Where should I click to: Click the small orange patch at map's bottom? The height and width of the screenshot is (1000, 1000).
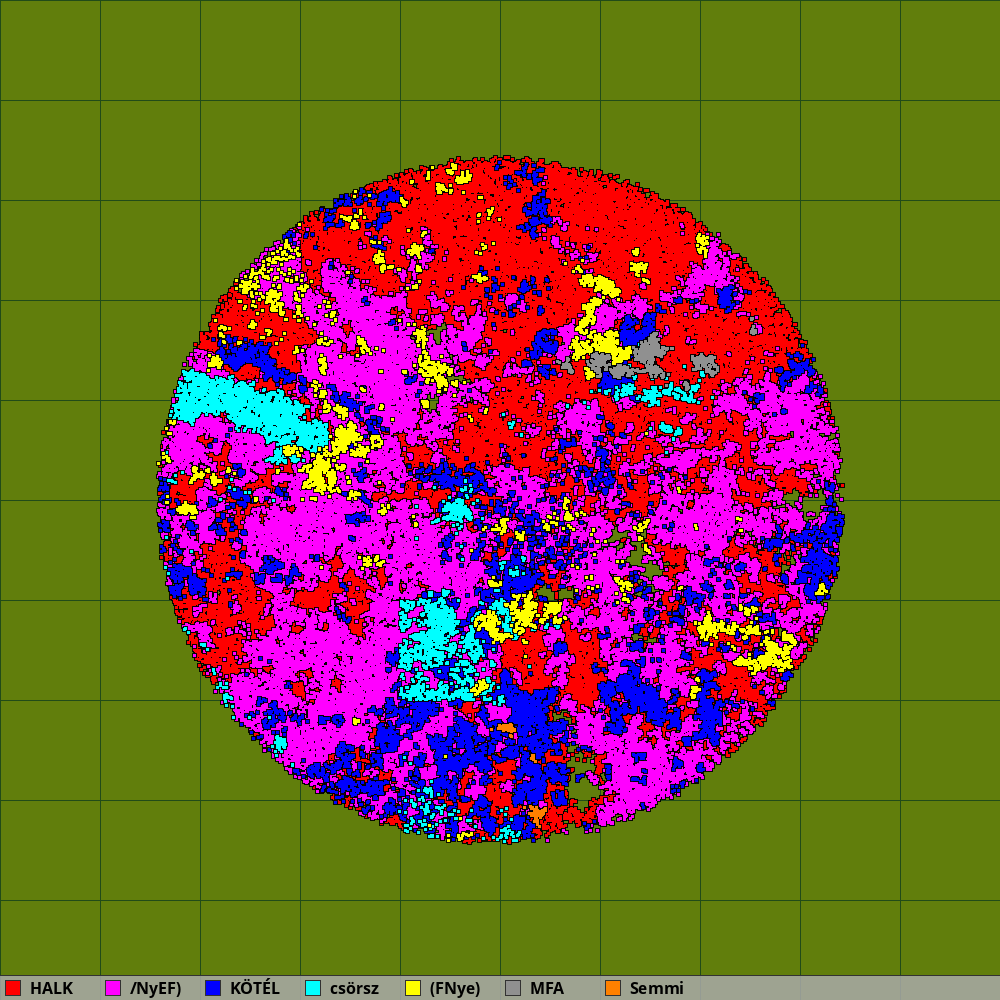(538, 815)
